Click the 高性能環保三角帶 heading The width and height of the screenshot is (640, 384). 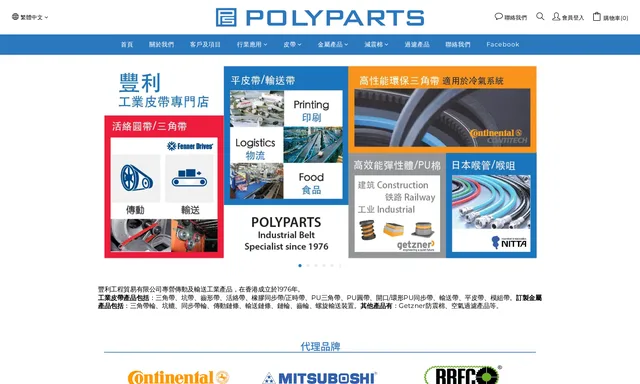pyautogui.click(x=399, y=80)
